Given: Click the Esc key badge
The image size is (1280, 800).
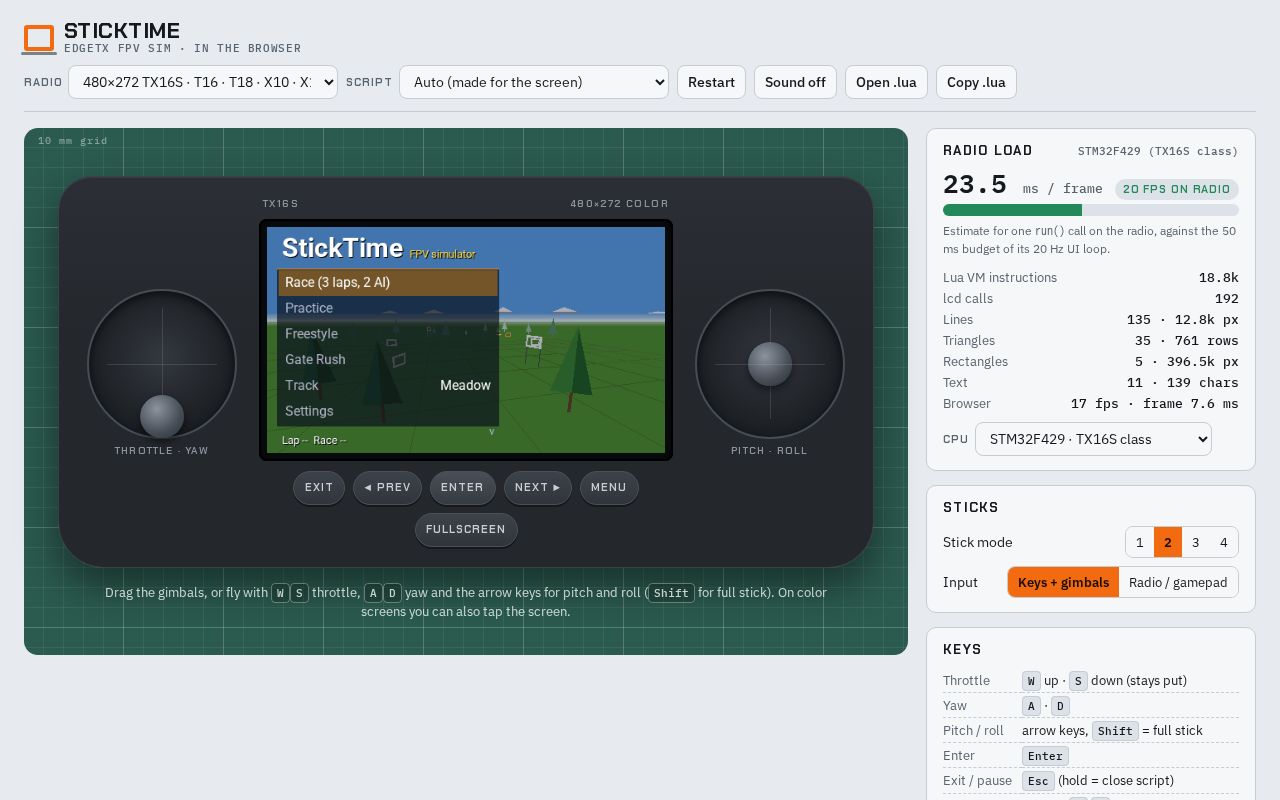Looking at the screenshot, I should coord(1038,781).
